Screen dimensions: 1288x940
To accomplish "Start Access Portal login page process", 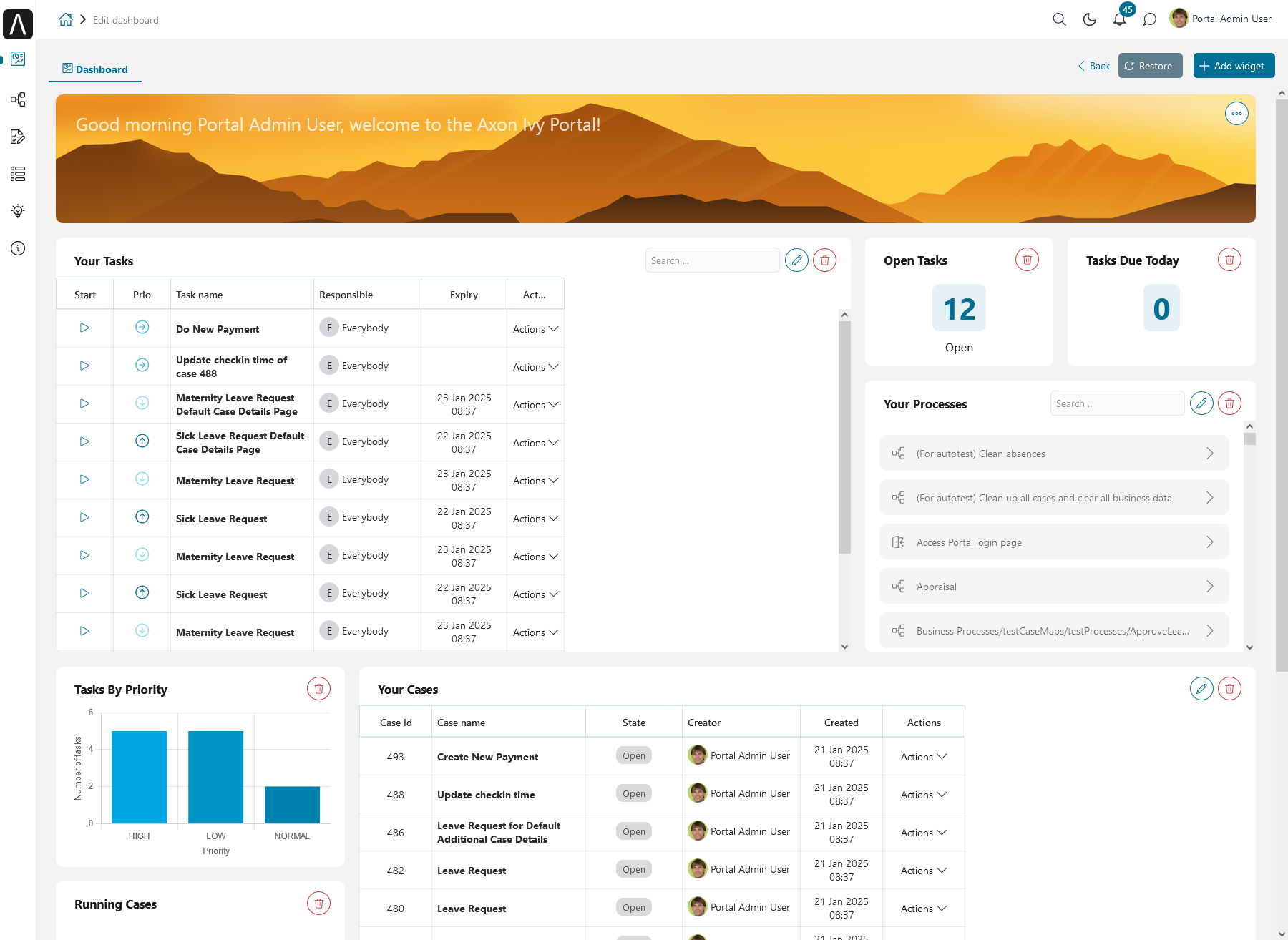I will pos(1053,542).
